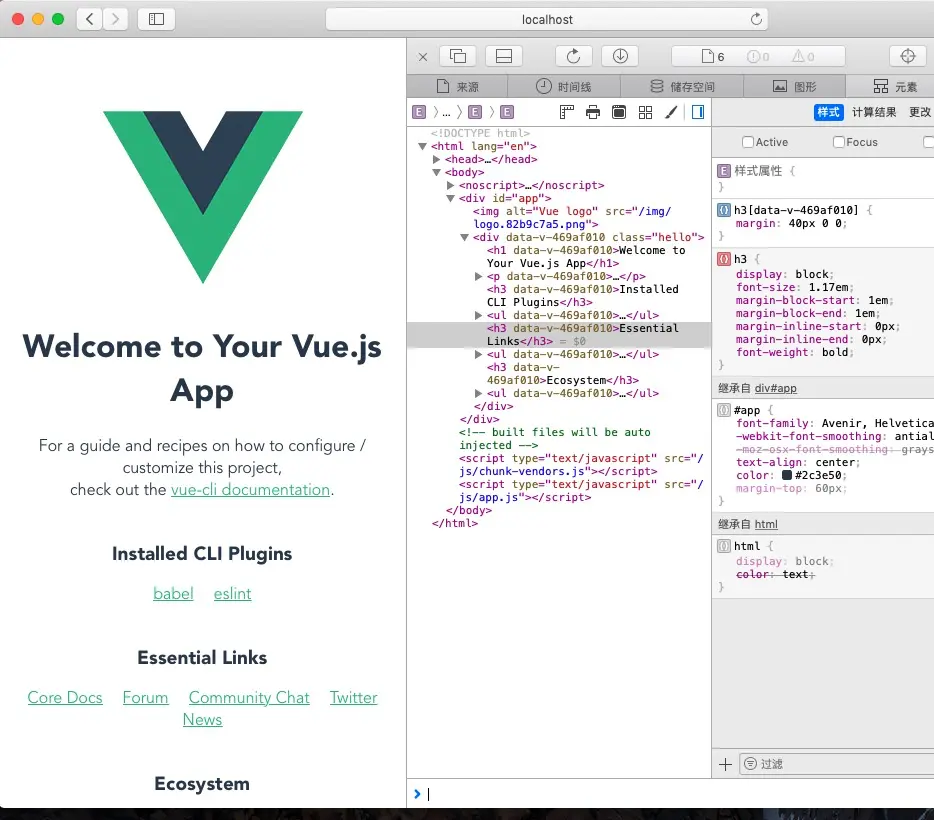Select the h3 Essential Links DOM row
This screenshot has height=820, width=934.
coord(559,335)
